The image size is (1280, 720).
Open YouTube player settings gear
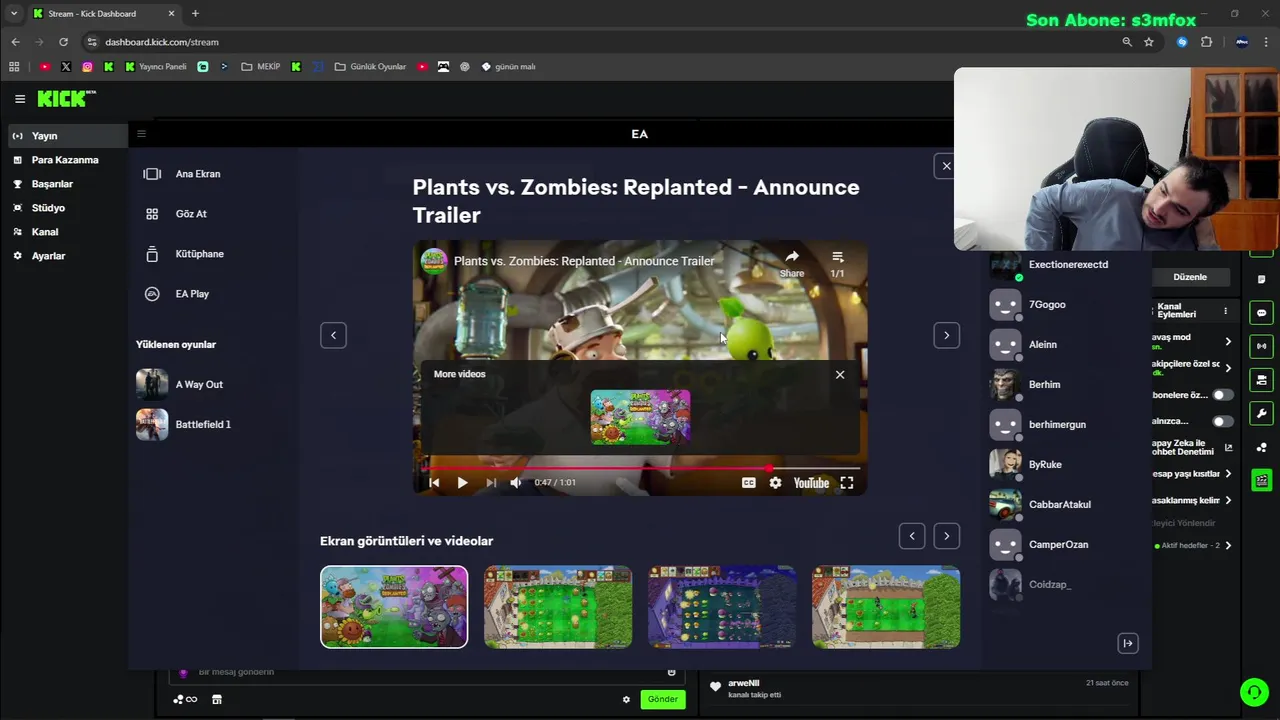775,483
